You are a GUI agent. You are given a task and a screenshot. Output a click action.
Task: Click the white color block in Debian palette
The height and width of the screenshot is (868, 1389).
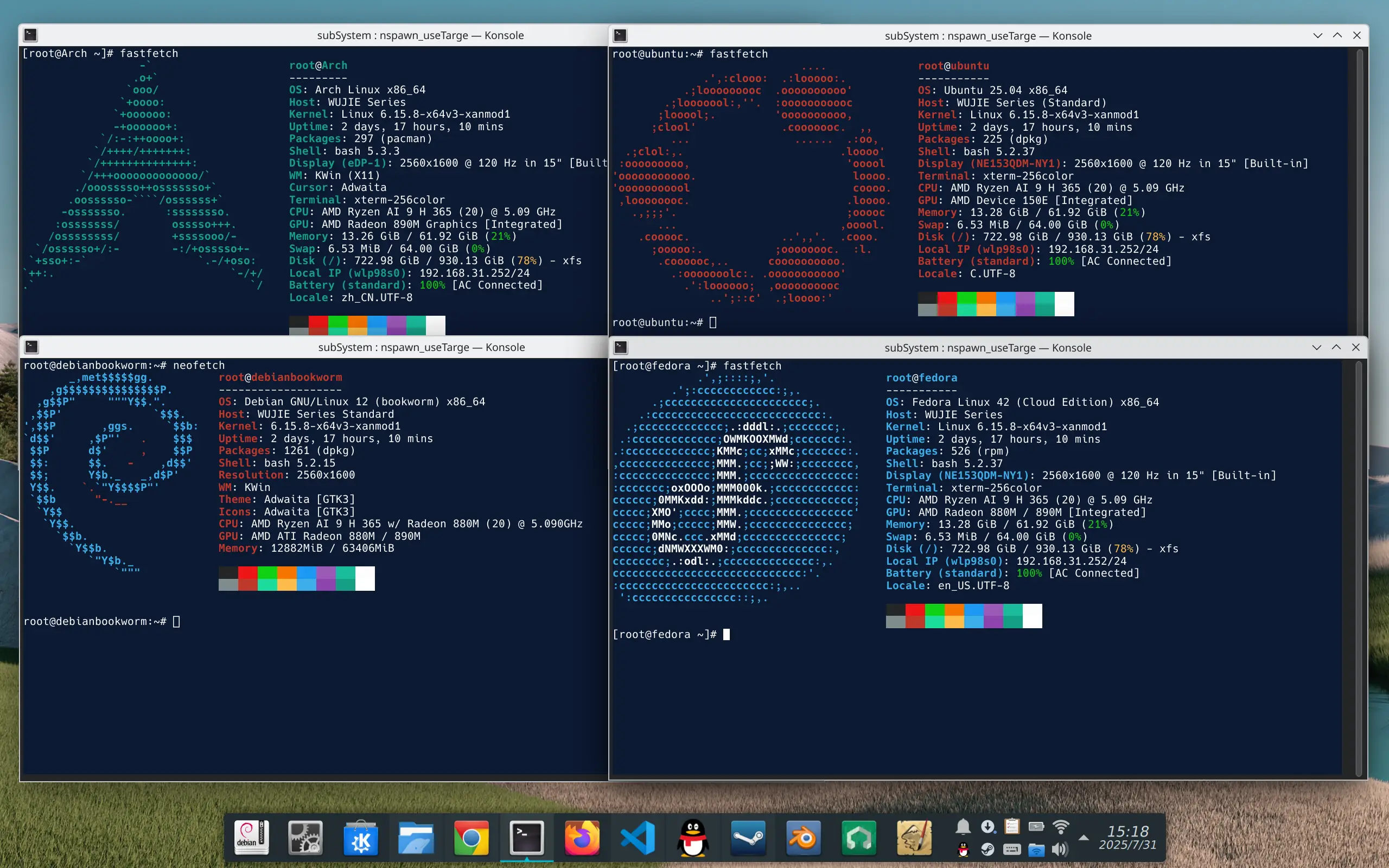pos(365,578)
